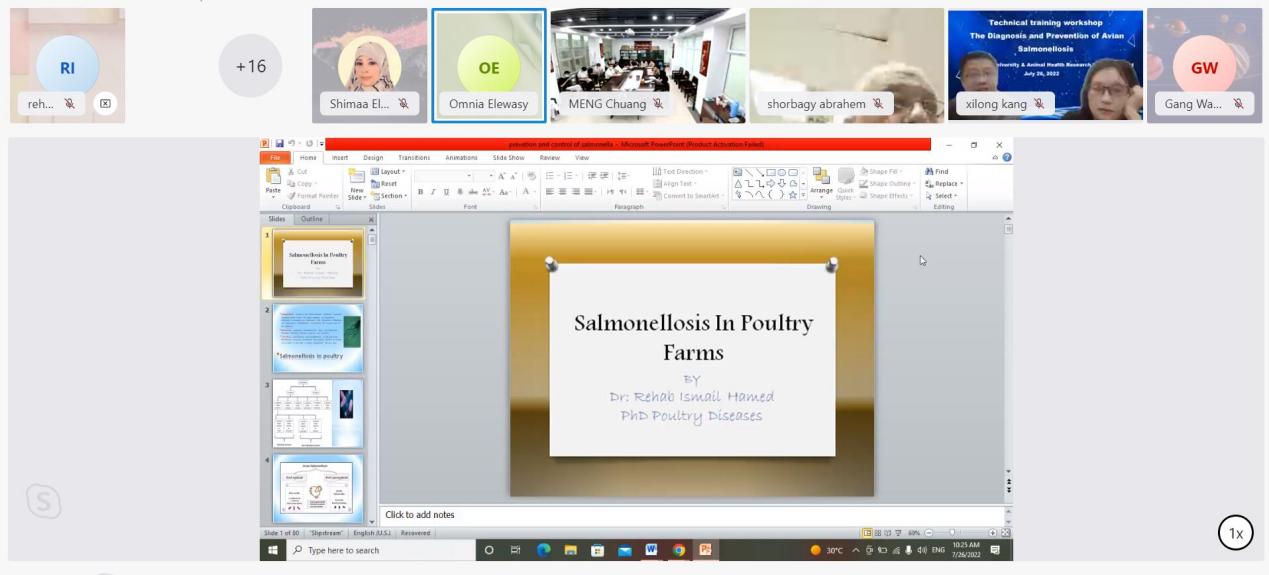Select slide 3 thumbnail in slide pane
Viewport: 1269px width, 575px height.
pos(317,413)
